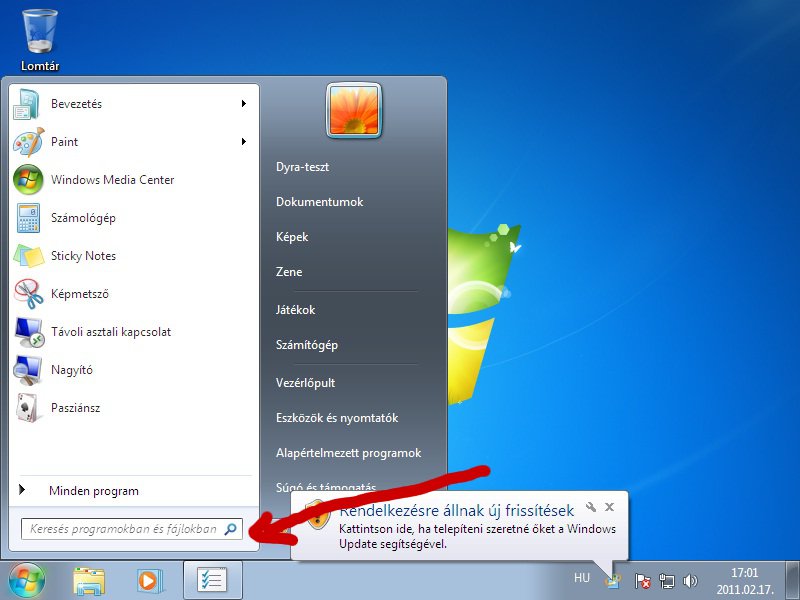This screenshot has width=800, height=600.
Task: Open Dokumentumok from the Start menu
Action: (x=319, y=202)
